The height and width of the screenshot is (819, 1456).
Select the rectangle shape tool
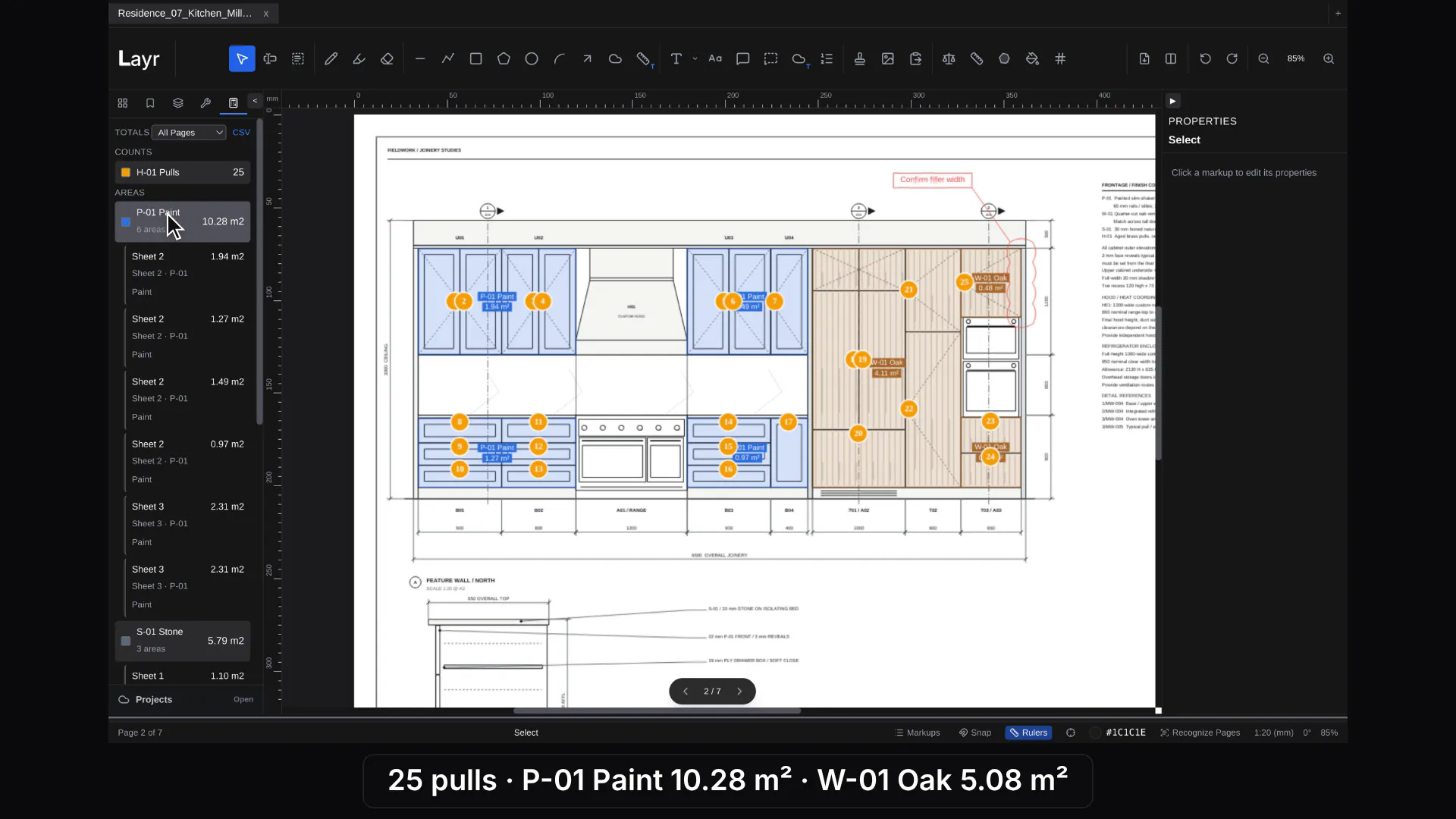(x=476, y=58)
